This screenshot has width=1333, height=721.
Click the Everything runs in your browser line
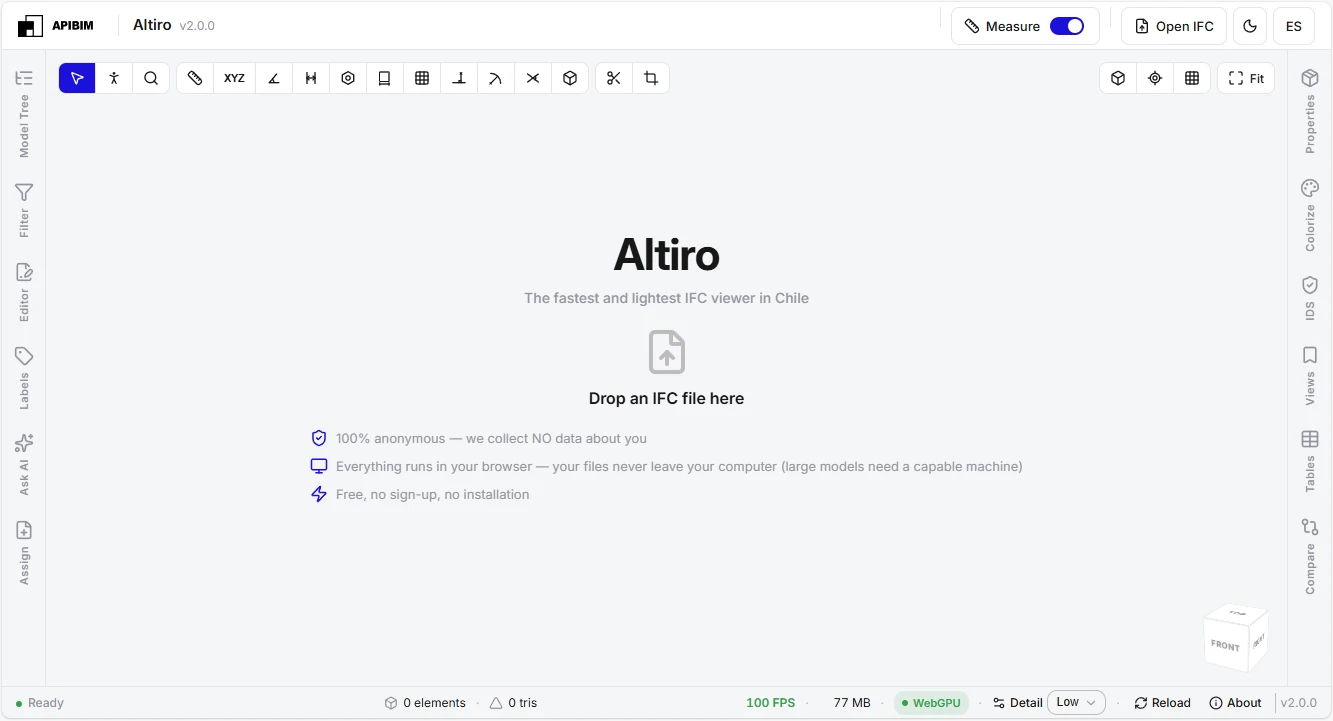pos(667,466)
